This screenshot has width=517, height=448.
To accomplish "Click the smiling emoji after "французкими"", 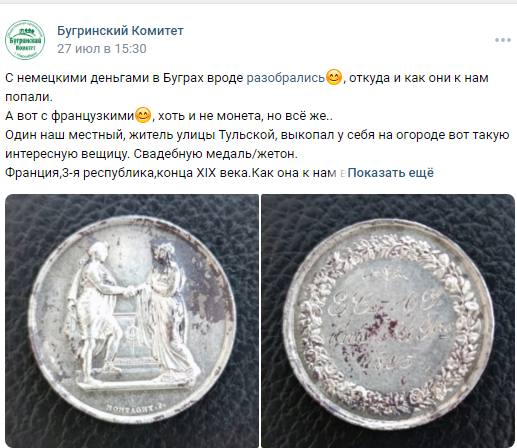I will coord(143,115).
